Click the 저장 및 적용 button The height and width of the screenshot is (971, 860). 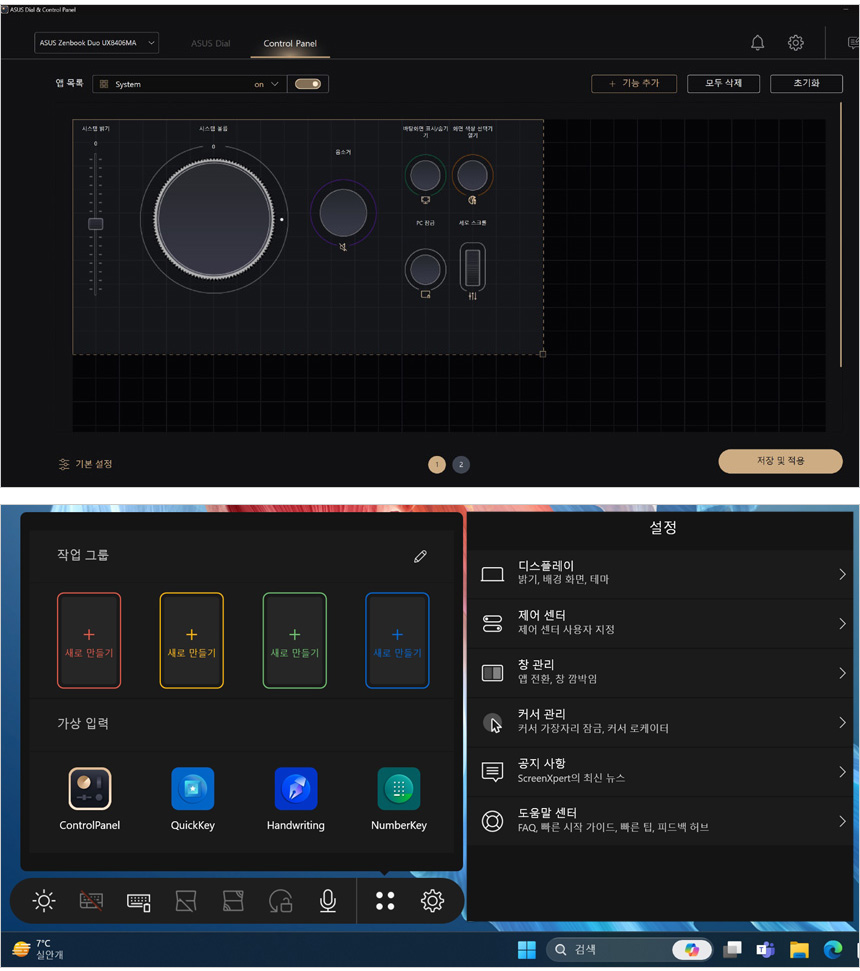point(780,461)
